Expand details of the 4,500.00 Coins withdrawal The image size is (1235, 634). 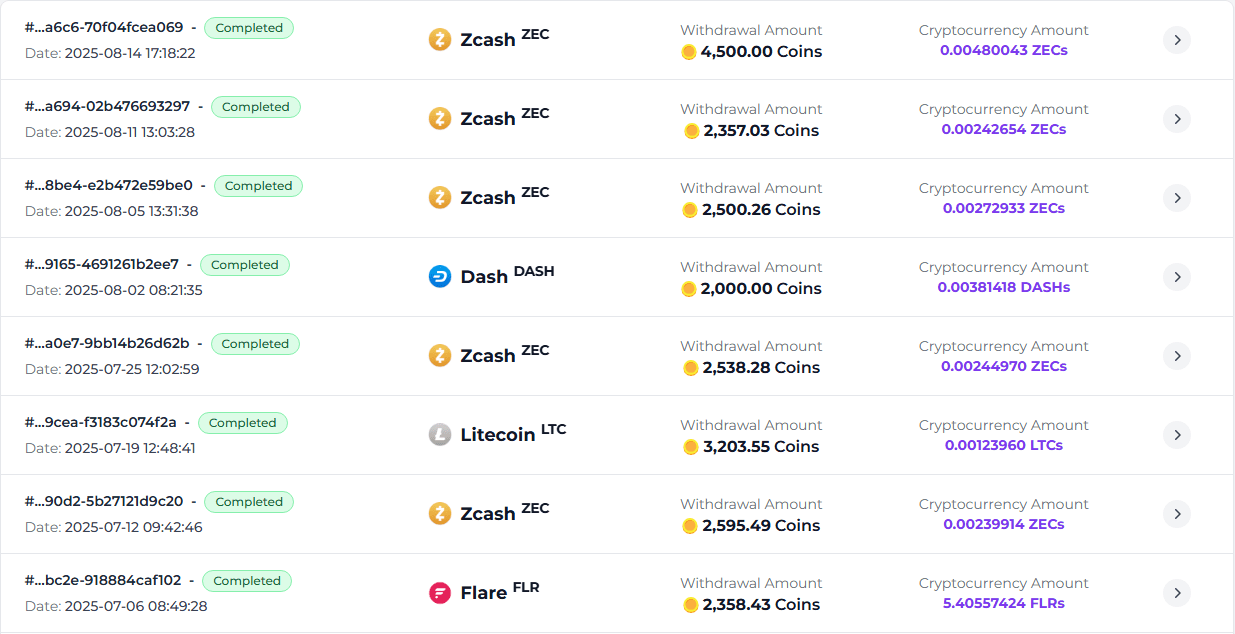pyautogui.click(x=1177, y=40)
